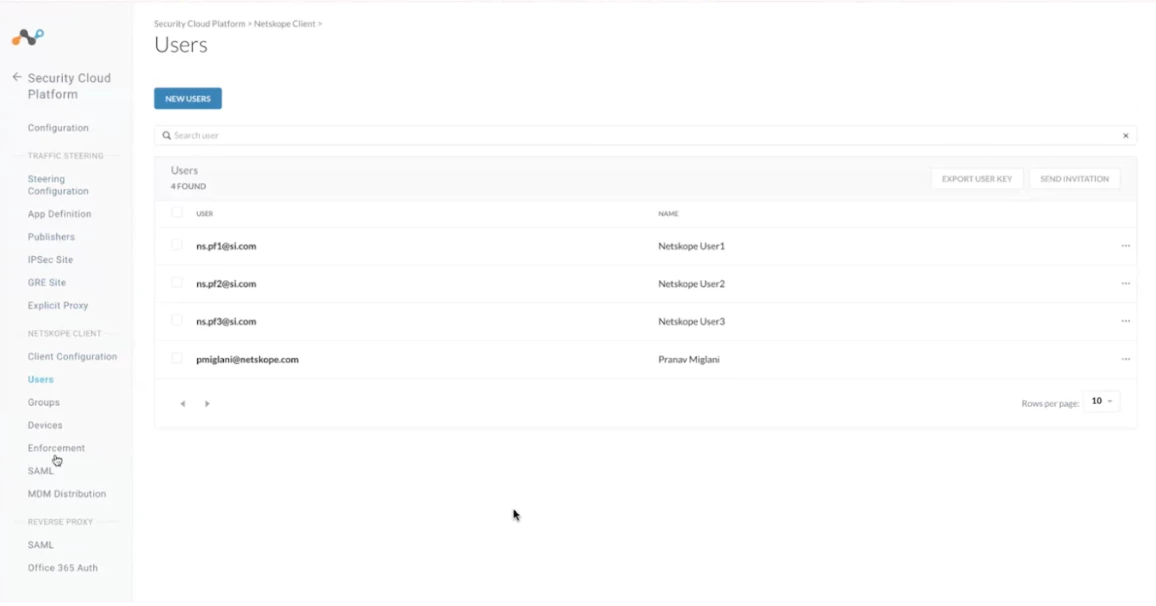Click the NAME column header
The width and height of the screenshot is (1156, 606).
(x=668, y=214)
